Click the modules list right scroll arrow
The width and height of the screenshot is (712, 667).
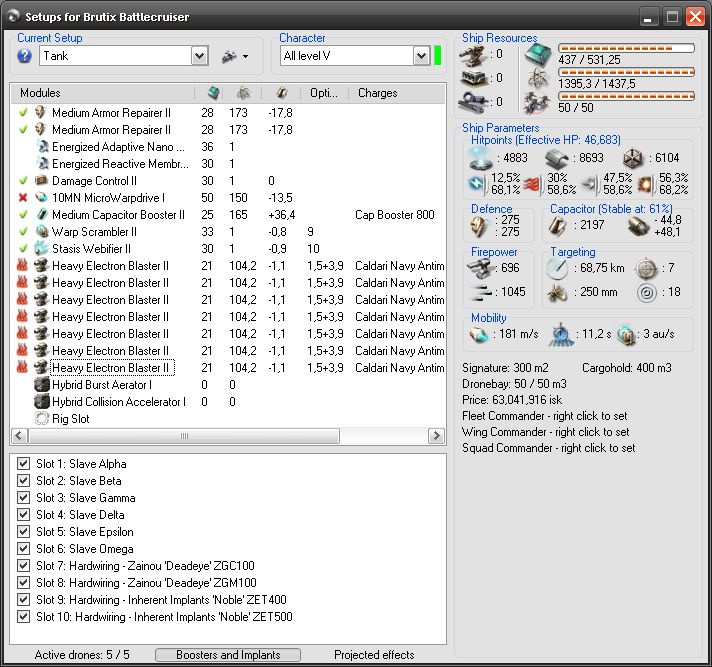pos(436,436)
